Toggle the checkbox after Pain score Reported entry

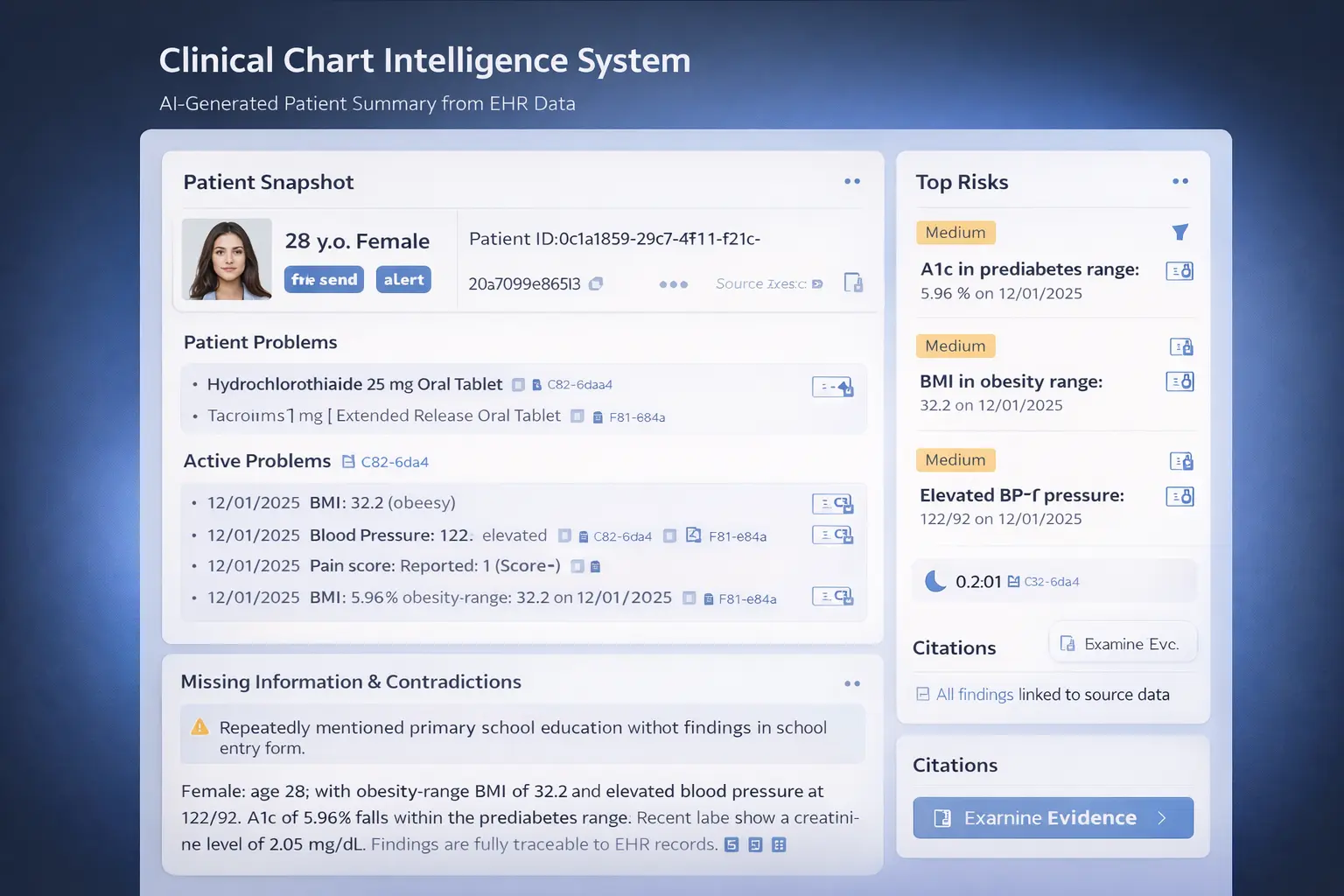point(577,566)
